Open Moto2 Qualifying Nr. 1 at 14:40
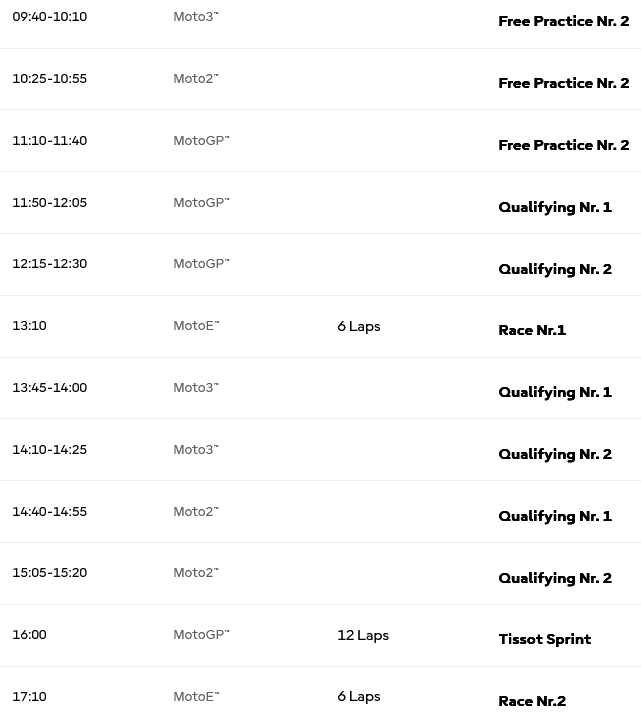Viewport: 641px width, 712px height. [x=555, y=516]
